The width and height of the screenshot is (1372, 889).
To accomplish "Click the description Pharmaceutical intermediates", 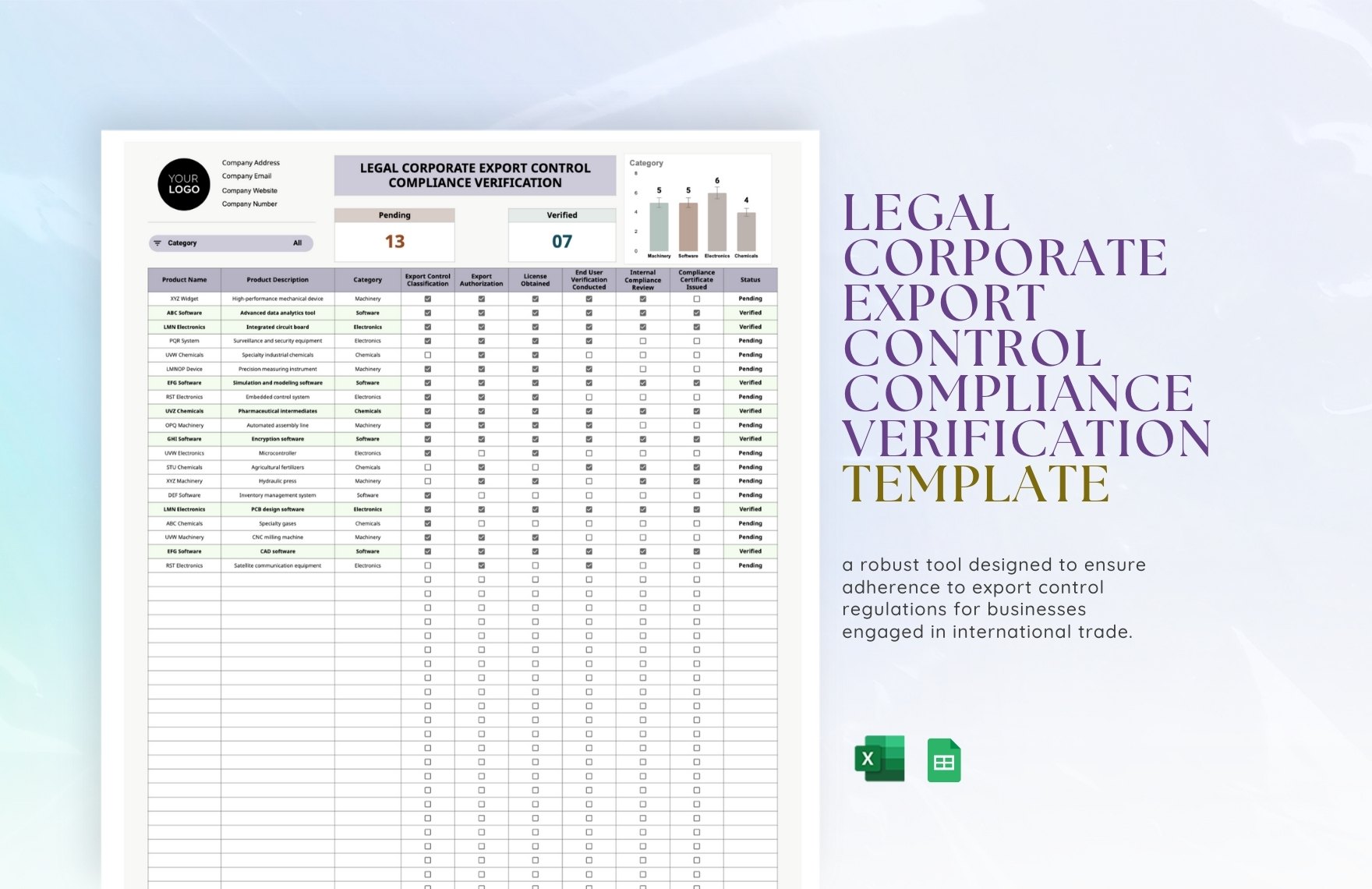I will [278, 411].
